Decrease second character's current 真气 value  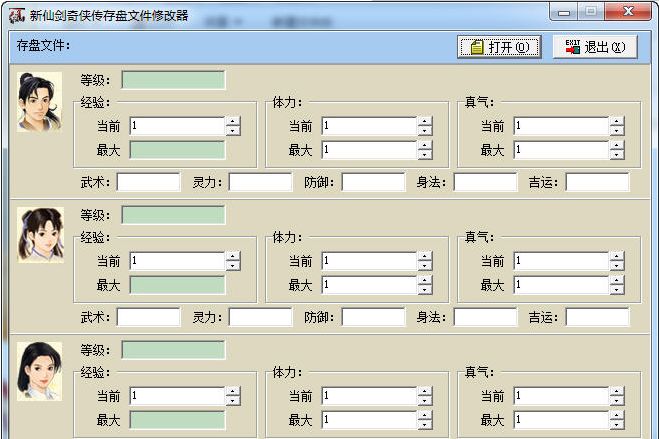[617, 266]
